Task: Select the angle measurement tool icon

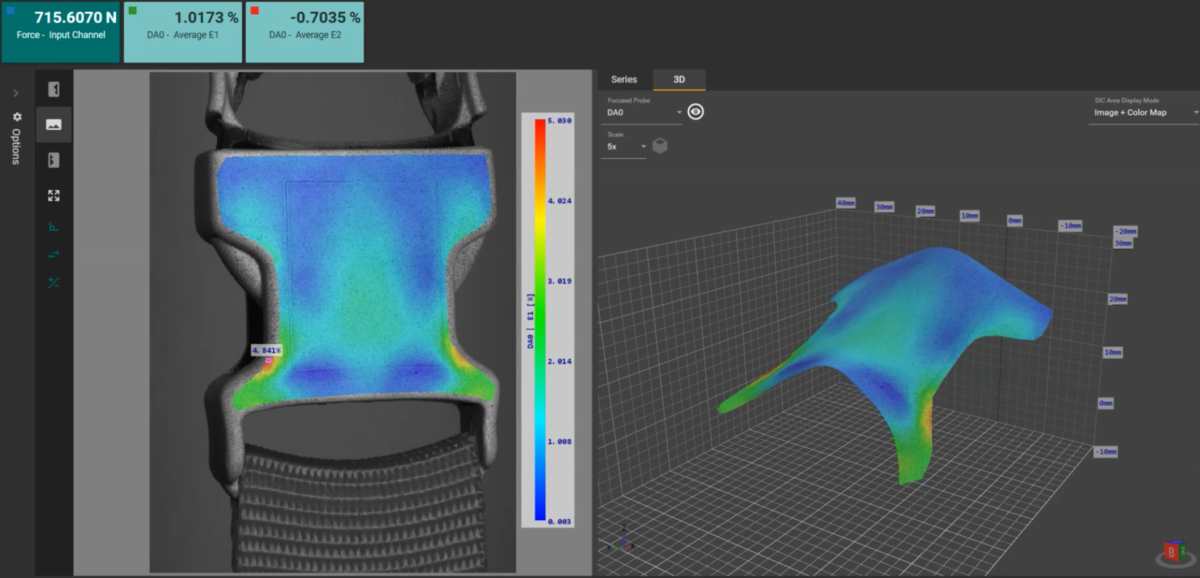Action: click(54, 230)
